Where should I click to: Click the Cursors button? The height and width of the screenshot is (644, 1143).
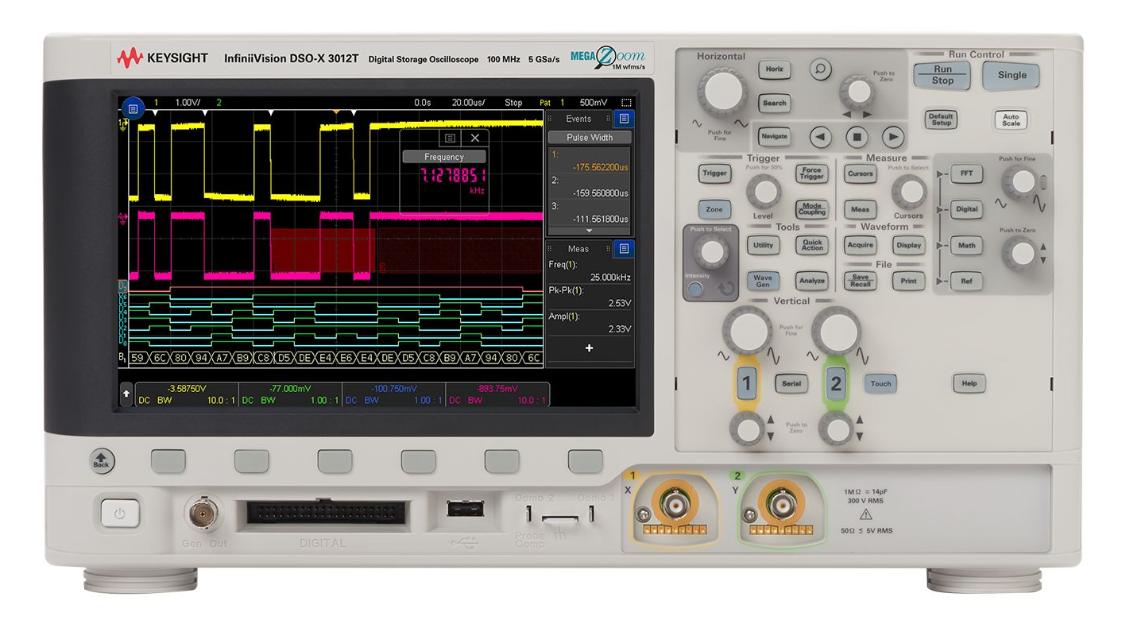pos(860,174)
